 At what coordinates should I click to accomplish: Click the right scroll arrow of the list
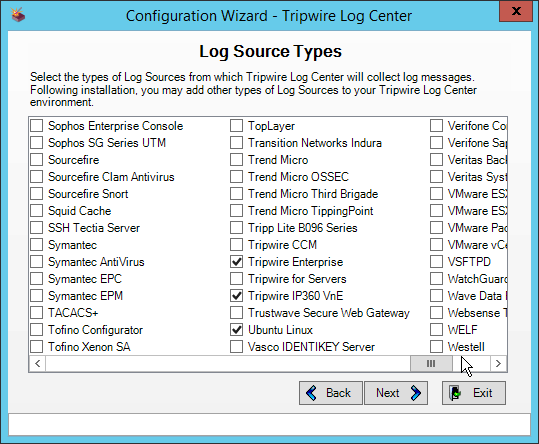[x=498, y=364]
